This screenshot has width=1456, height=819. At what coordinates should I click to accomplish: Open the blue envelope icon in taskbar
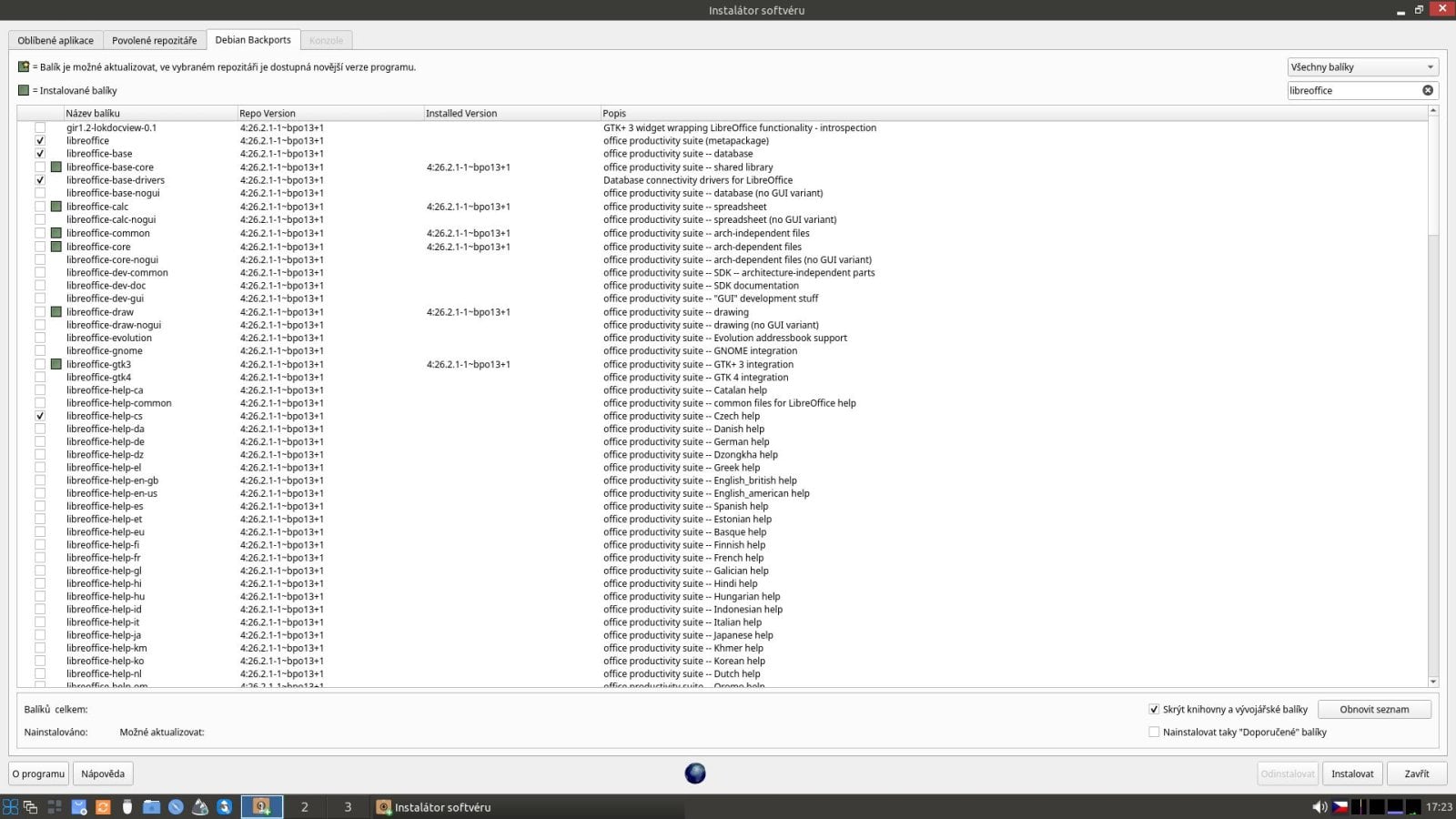[x=79, y=807]
